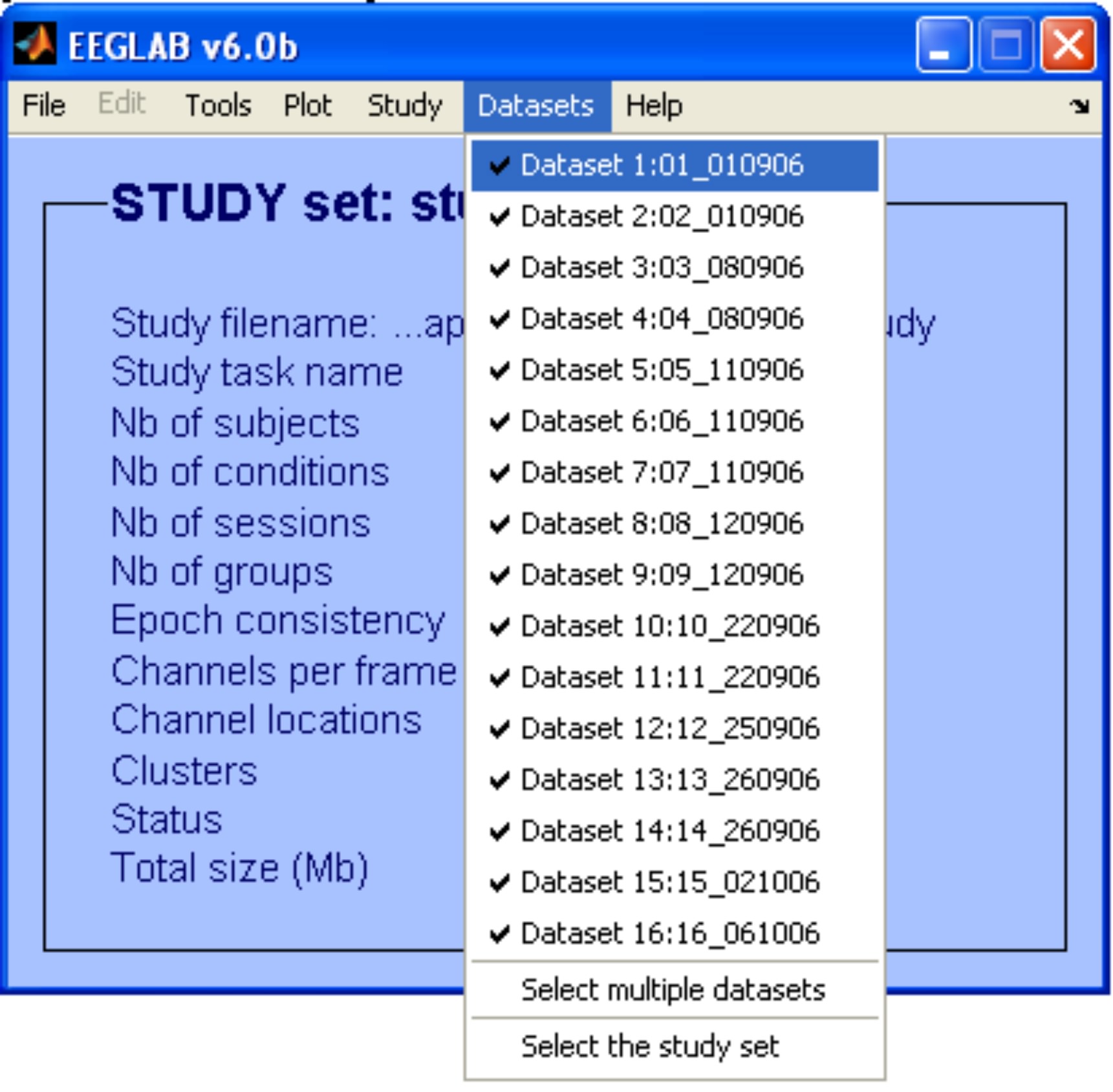Screen dimensions: 1113x1092
Task: Click the EEGLAB v6.0b window title
Action: point(183,47)
